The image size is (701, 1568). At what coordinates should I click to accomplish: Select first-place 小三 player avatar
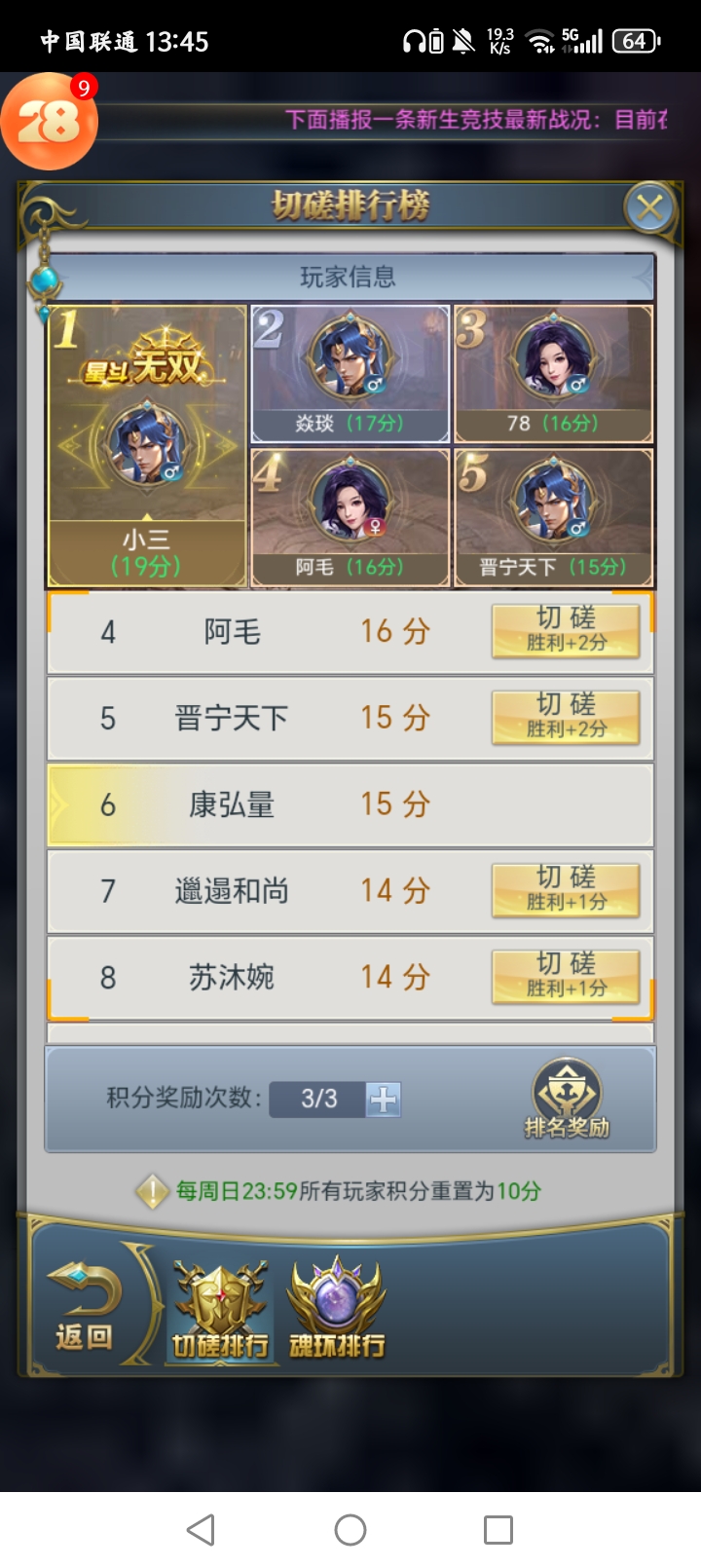pyautogui.click(x=147, y=444)
